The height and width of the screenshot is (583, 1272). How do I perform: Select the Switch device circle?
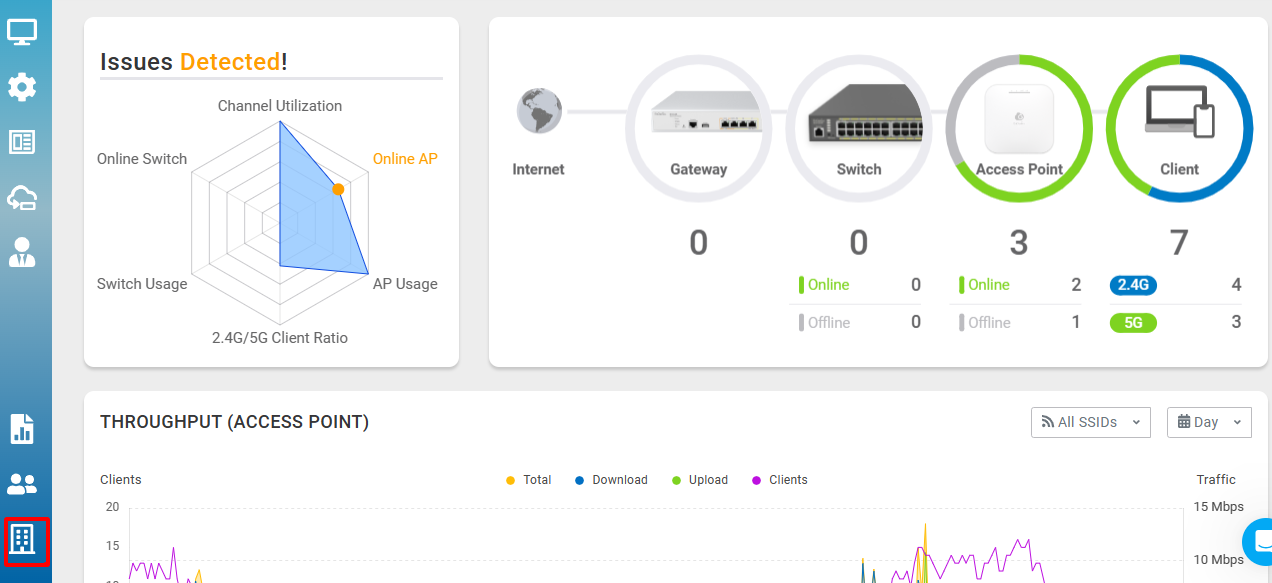[858, 126]
